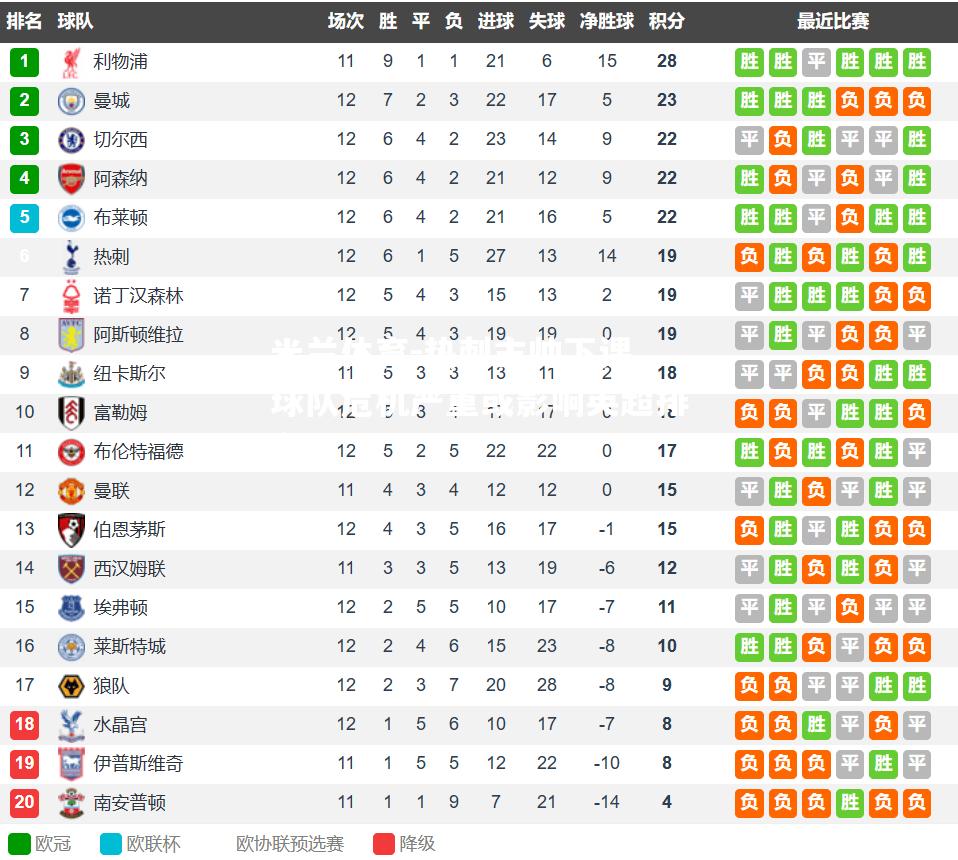Click the West Ham crest icon
This screenshot has height=860, width=958.
point(71,569)
